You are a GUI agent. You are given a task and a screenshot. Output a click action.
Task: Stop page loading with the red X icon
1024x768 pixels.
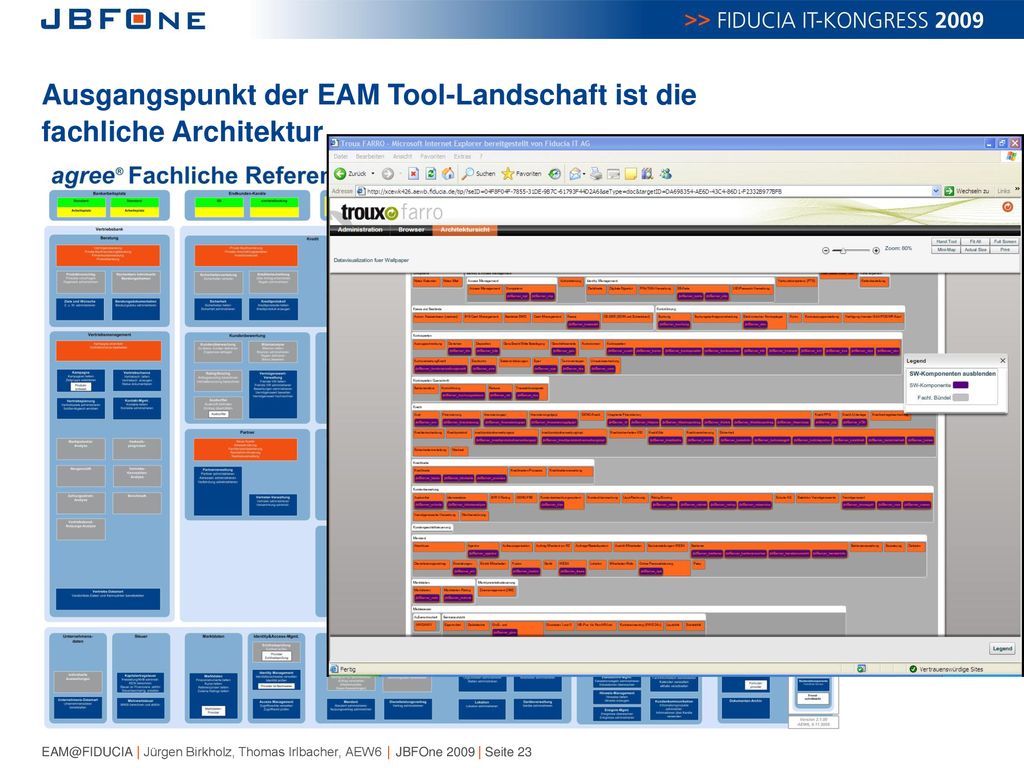click(413, 174)
